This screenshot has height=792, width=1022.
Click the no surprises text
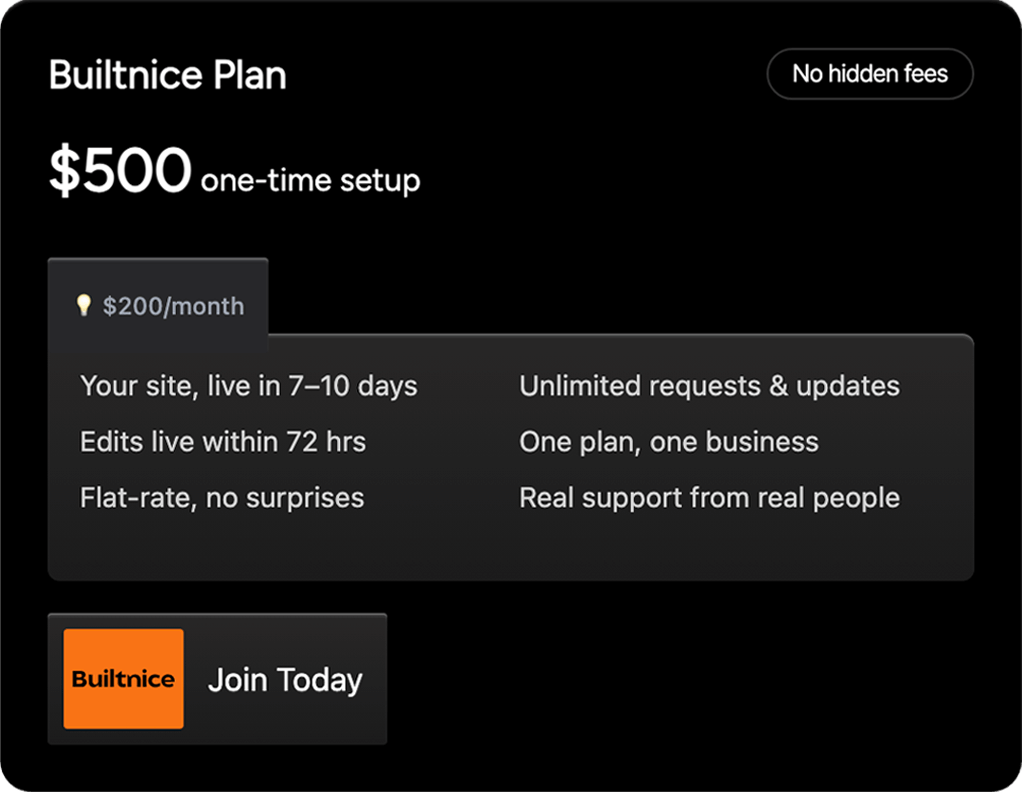(x=285, y=498)
